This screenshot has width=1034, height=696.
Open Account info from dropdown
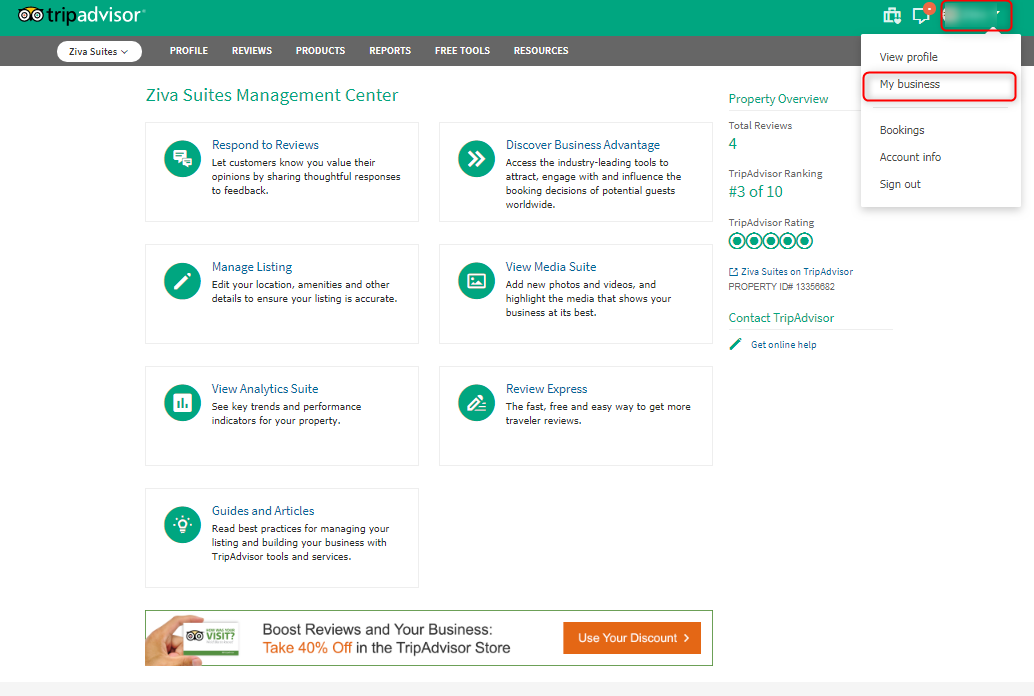coord(910,157)
